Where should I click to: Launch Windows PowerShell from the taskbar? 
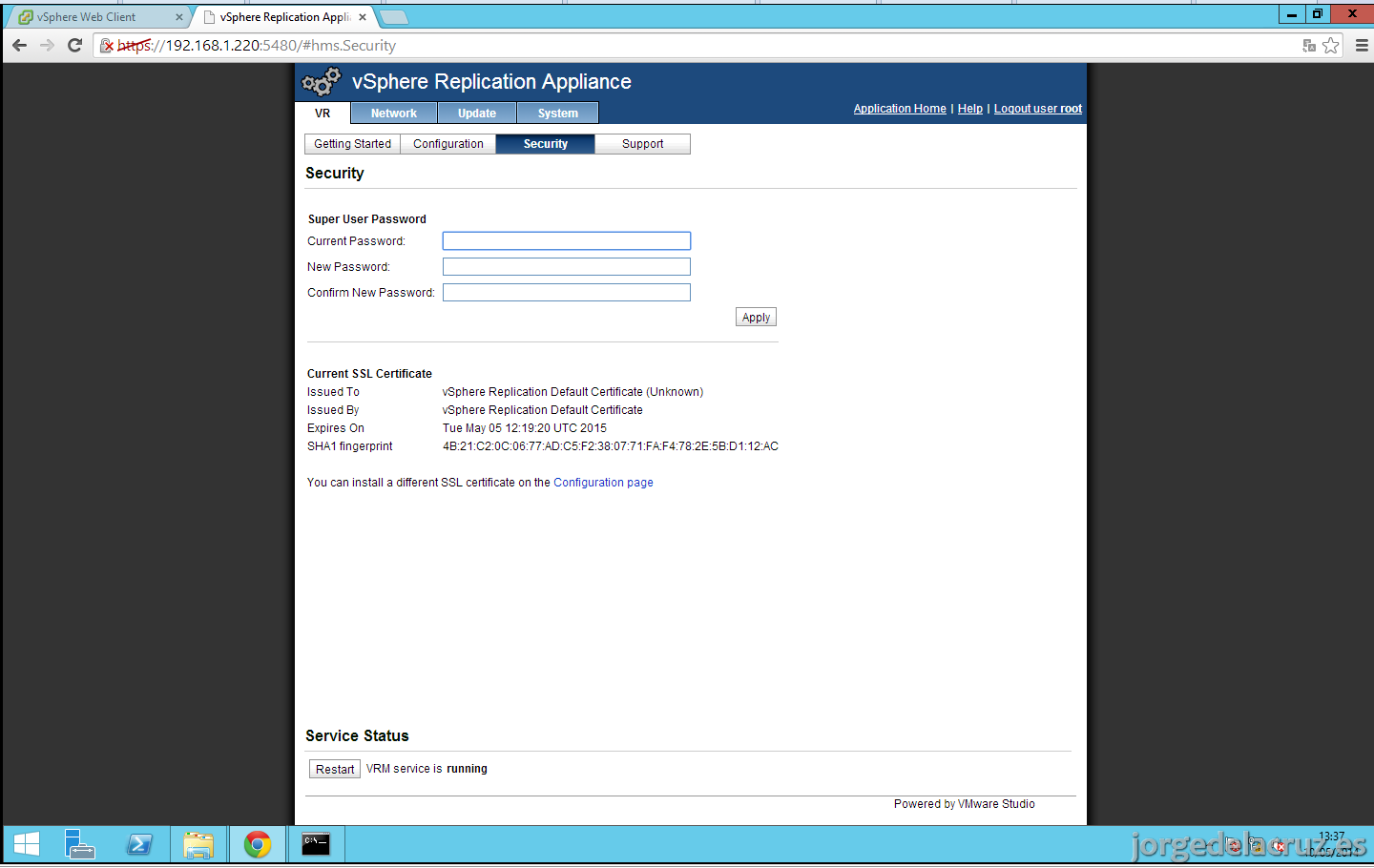[x=139, y=844]
